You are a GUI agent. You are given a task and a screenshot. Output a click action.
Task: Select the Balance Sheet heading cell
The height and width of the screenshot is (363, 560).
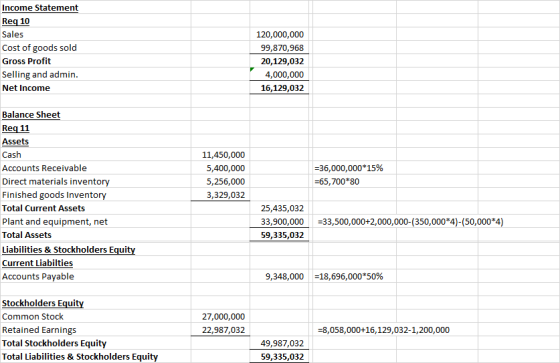pos(31,115)
